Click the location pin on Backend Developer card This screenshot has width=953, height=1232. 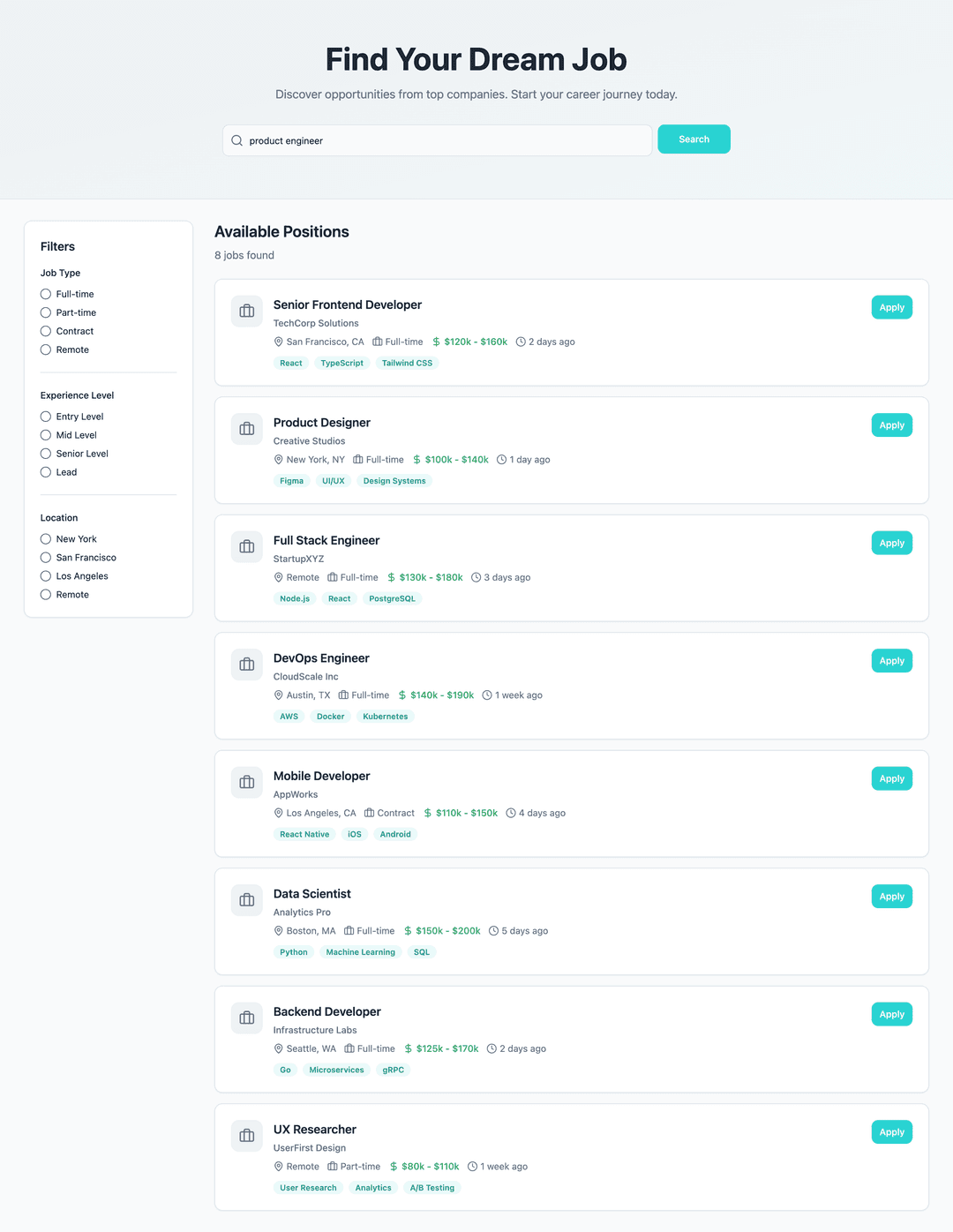coord(278,1048)
